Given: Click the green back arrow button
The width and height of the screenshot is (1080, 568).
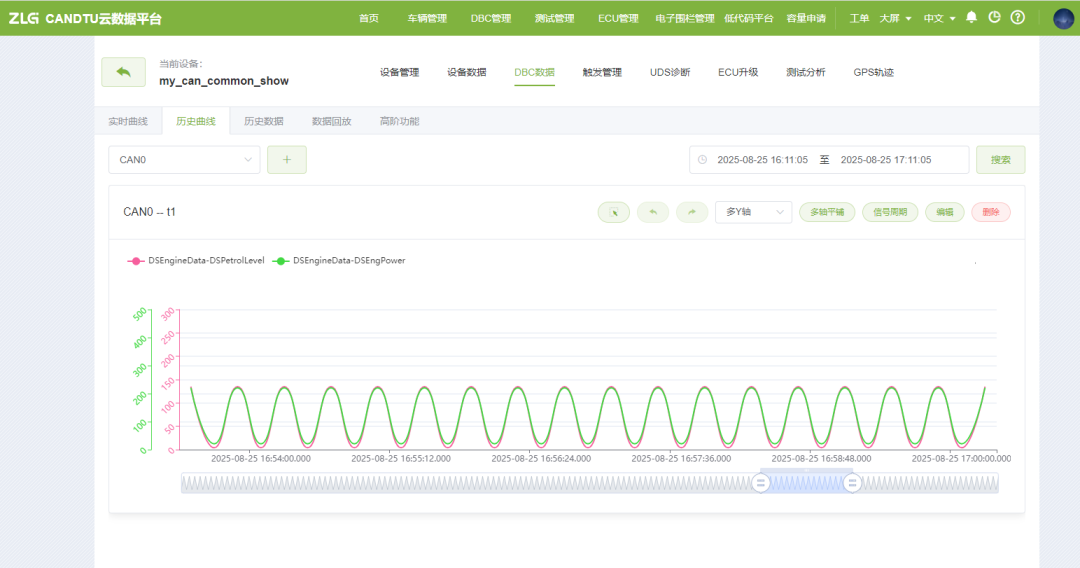Looking at the screenshot, I should coord(123,72).
